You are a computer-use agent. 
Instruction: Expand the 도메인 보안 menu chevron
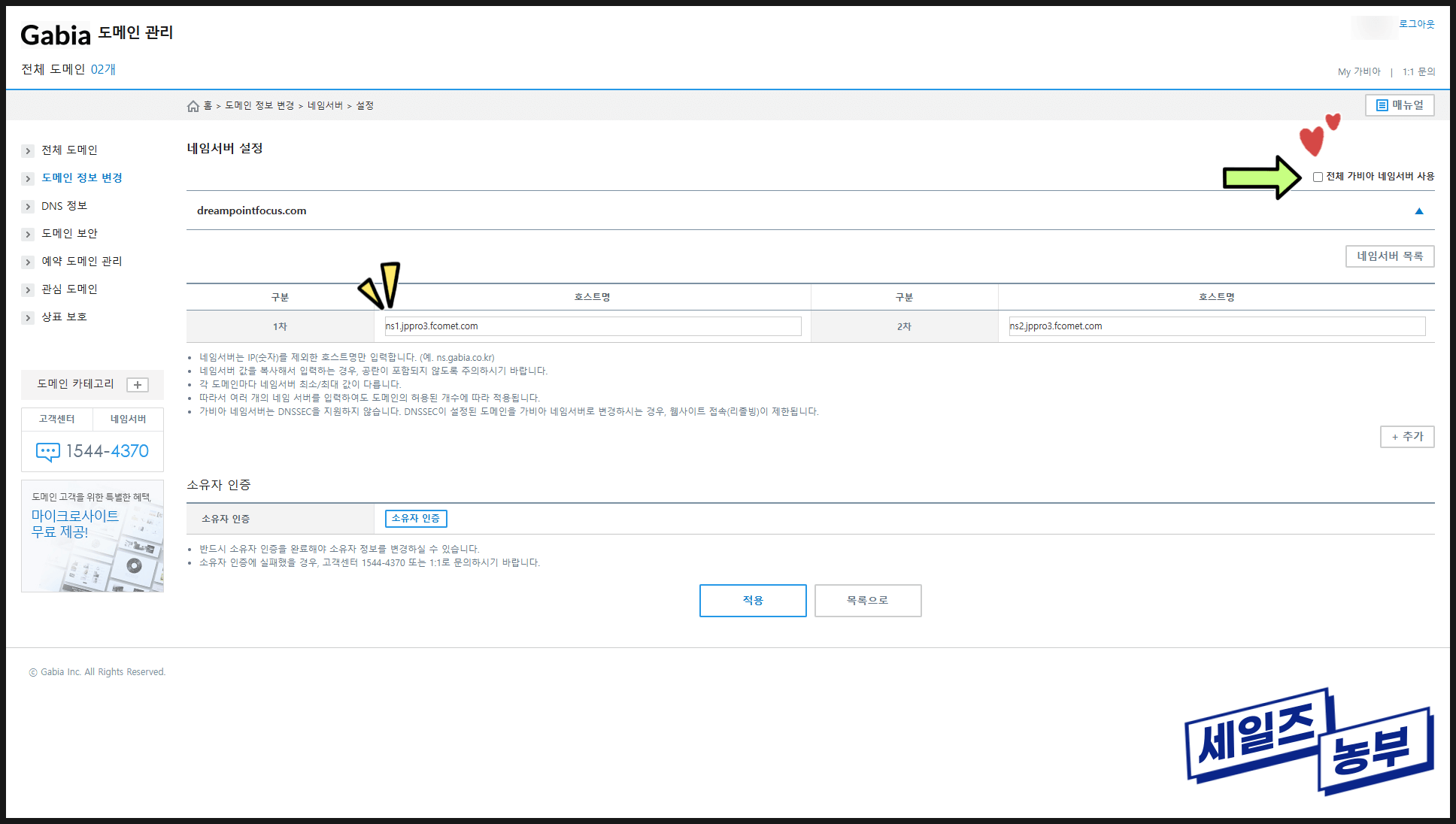pyautogui.click(x=28, y=235)
